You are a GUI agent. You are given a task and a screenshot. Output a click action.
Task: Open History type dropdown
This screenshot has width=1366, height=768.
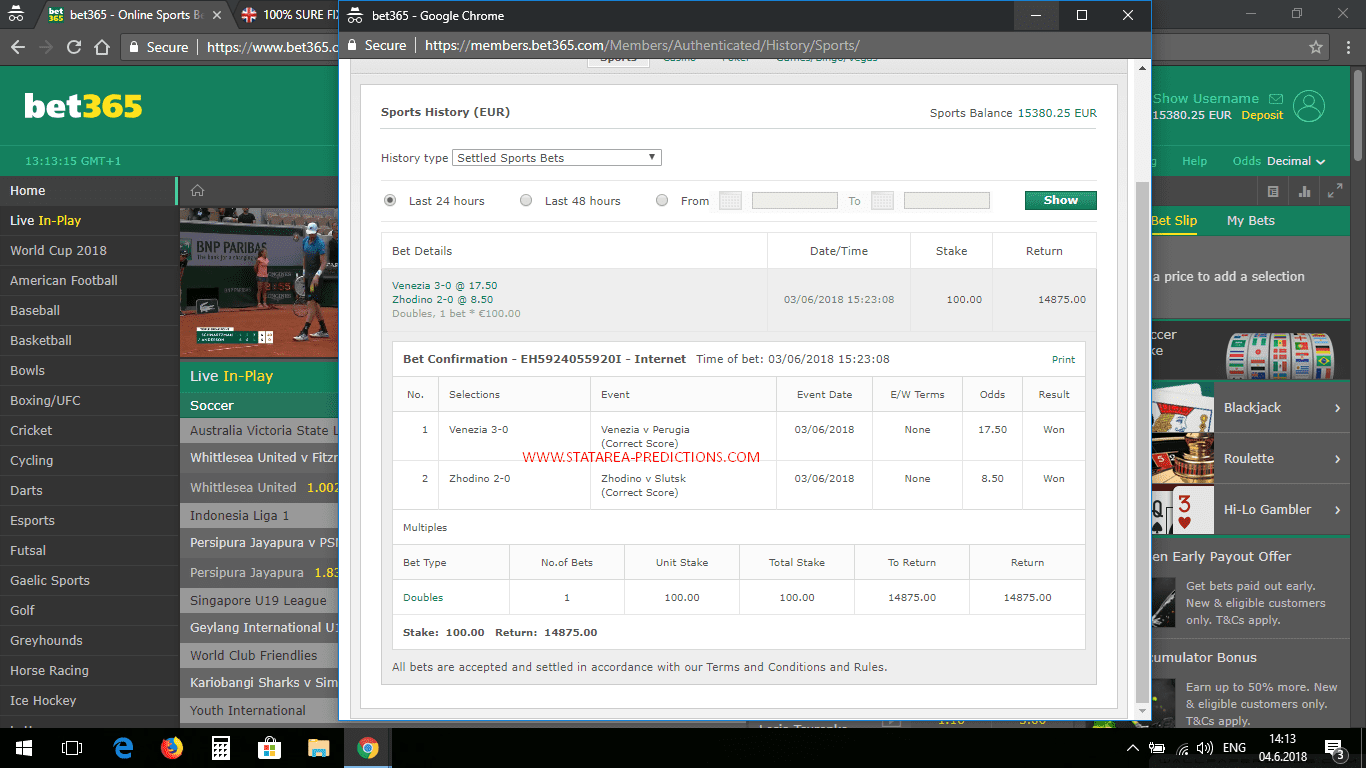pyautogui.click(x=557, y=158)
